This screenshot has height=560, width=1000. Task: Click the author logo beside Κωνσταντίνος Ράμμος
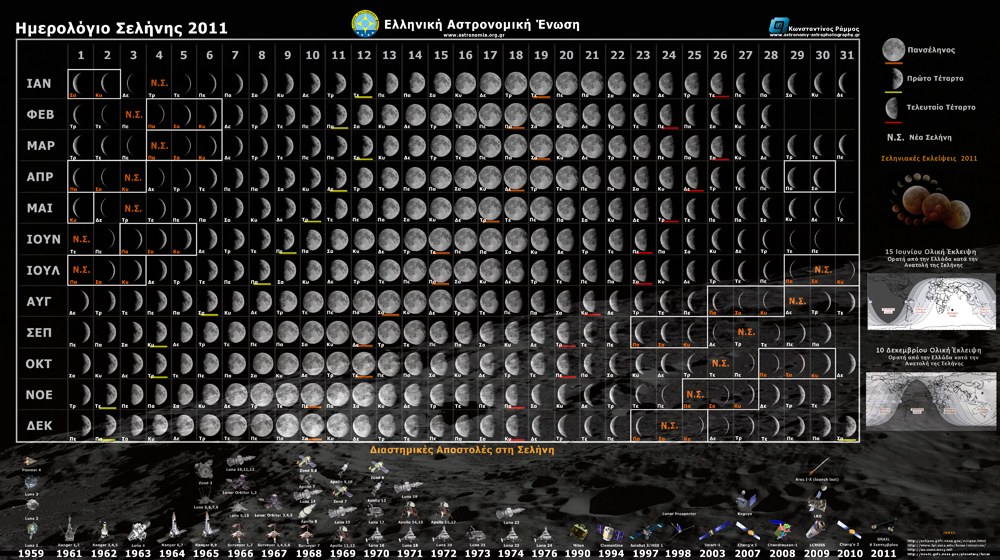778,26
